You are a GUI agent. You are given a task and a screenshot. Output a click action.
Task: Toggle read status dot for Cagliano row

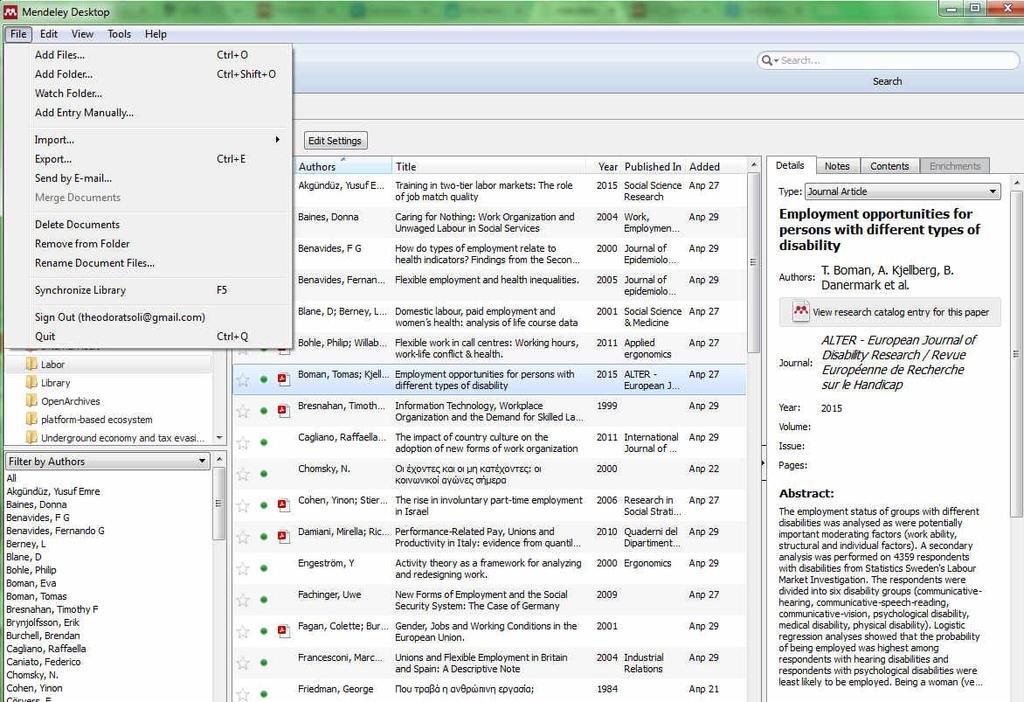(x=264, y=442)
